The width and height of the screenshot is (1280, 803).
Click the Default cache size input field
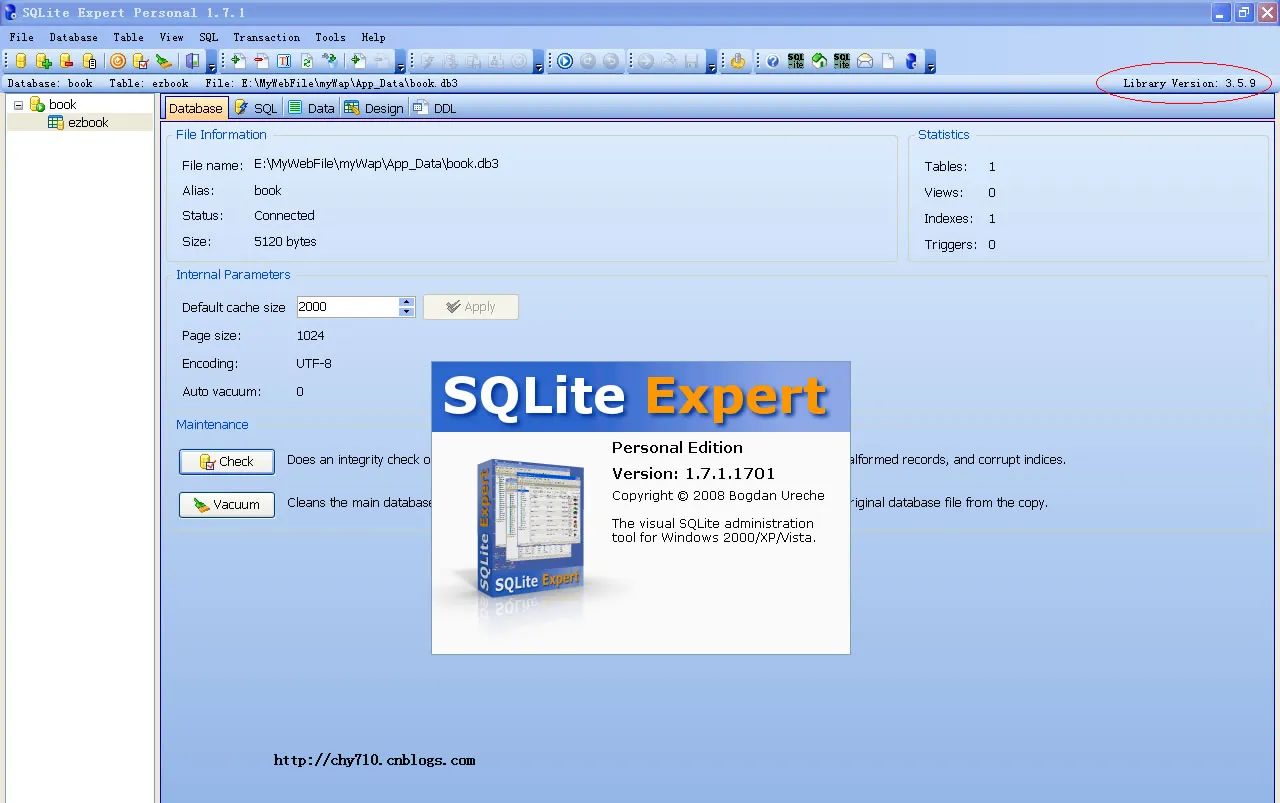coord(348,307)
